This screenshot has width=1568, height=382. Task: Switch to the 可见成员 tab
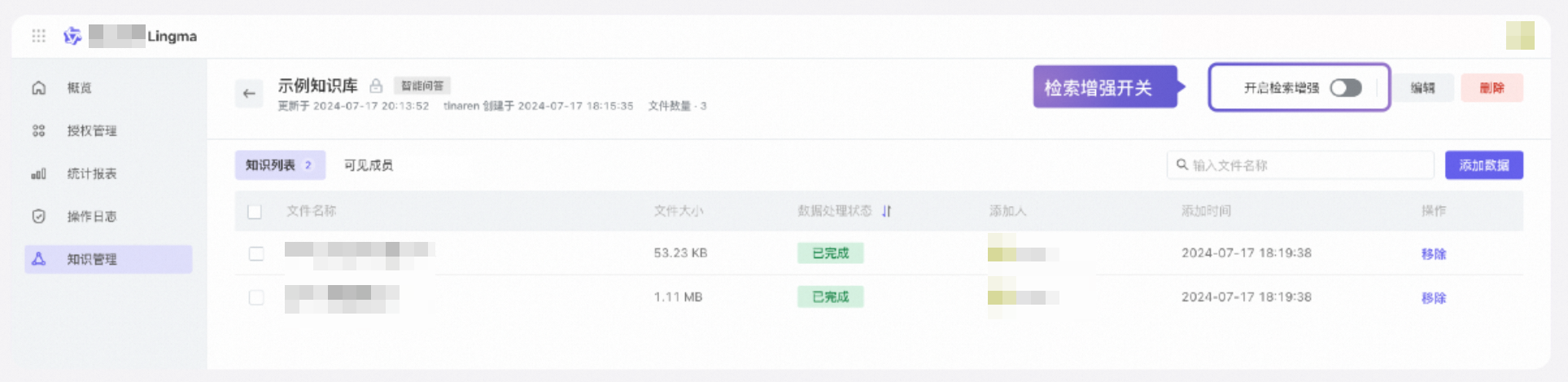368,165
